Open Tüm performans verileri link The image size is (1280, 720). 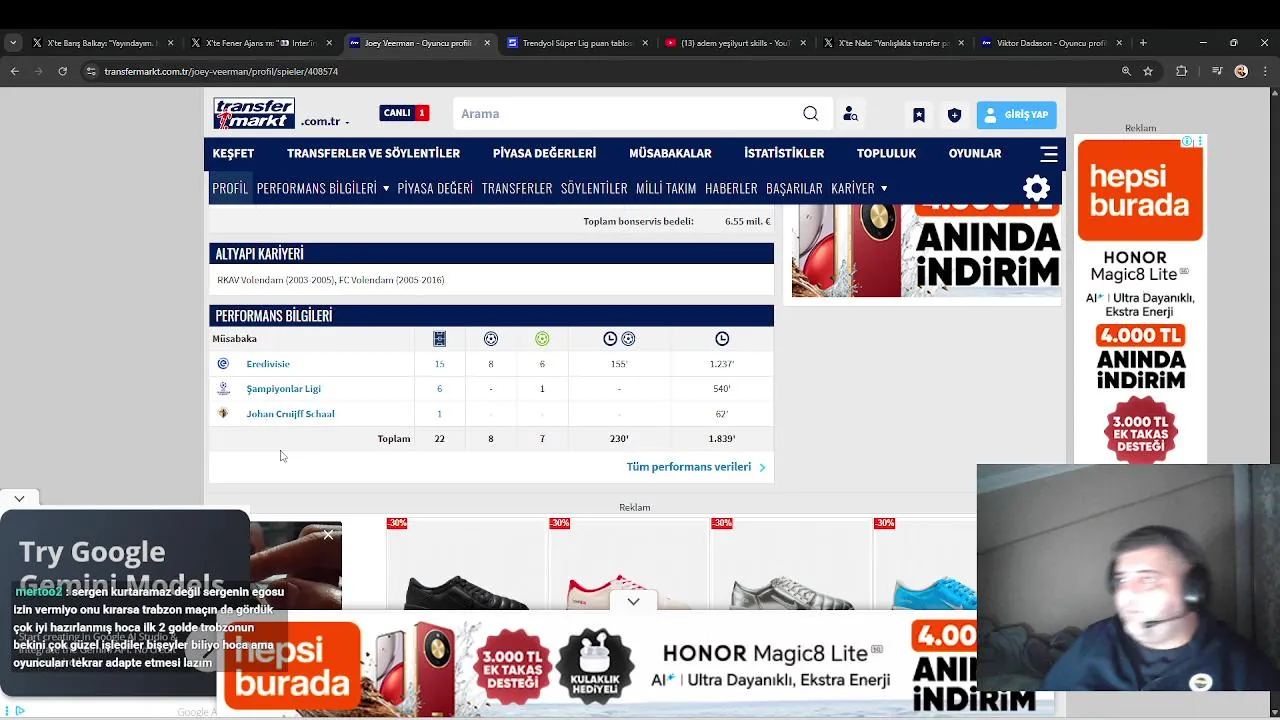coord(695,467)
